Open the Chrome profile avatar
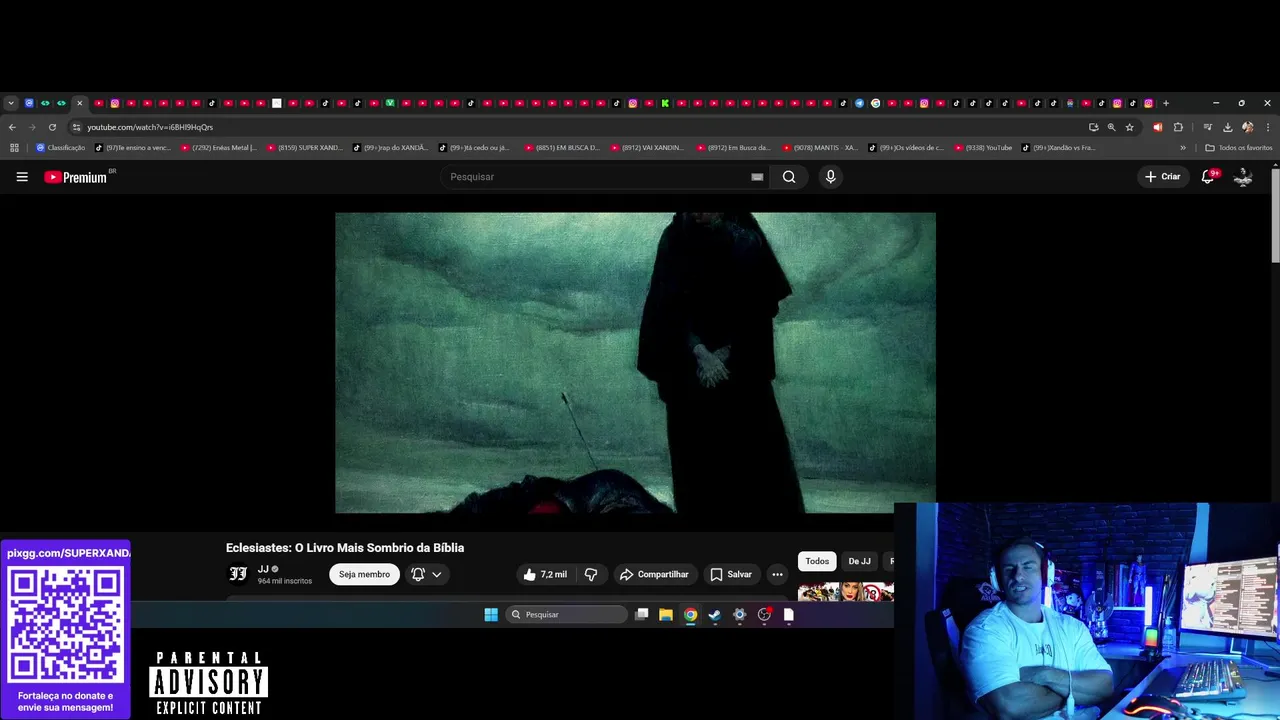 (x=1247, y=127)
